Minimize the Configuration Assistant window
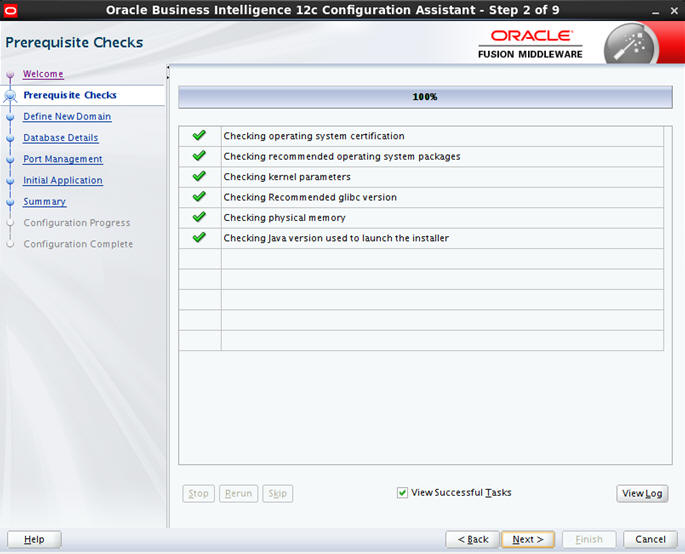This screenshot has width=685, height=554. pos(655,11)
